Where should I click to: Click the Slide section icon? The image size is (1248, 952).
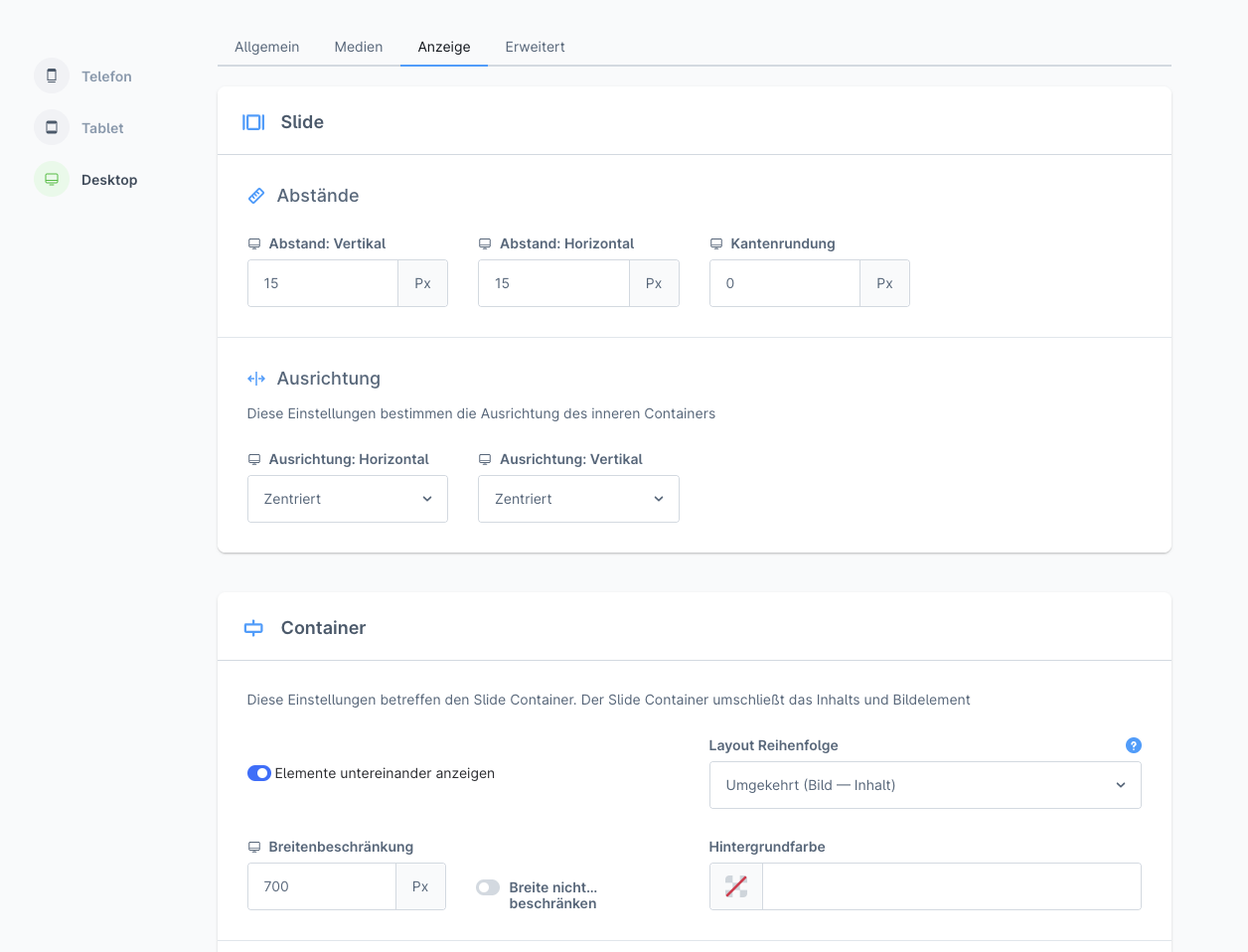click(x=253, y=122)
